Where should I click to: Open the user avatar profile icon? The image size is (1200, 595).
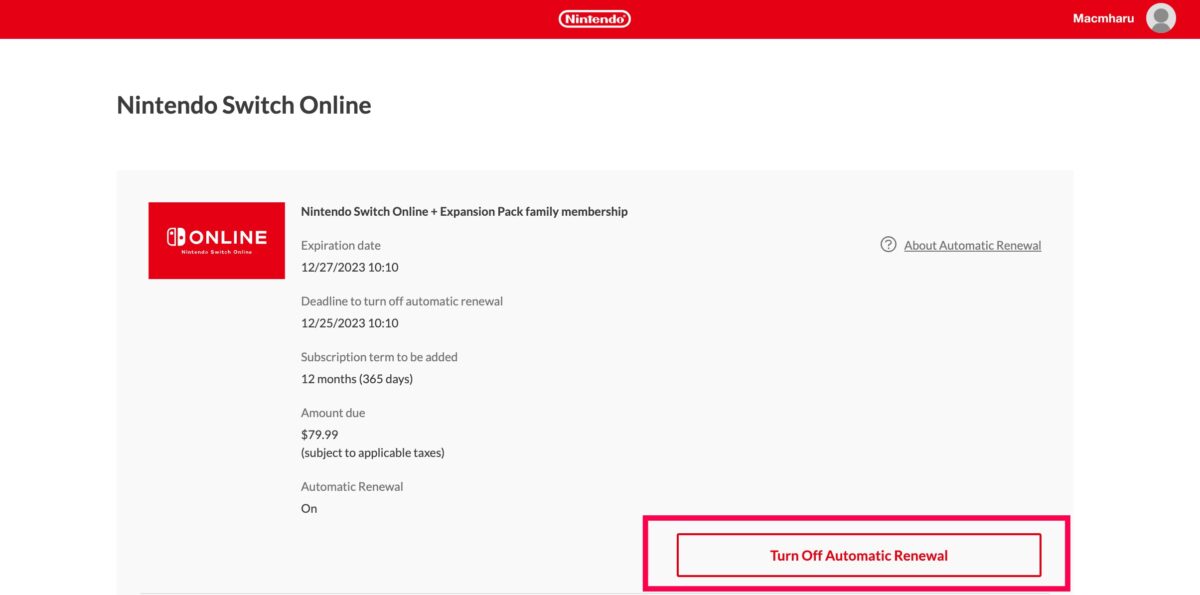click(x=1160, y=19)
